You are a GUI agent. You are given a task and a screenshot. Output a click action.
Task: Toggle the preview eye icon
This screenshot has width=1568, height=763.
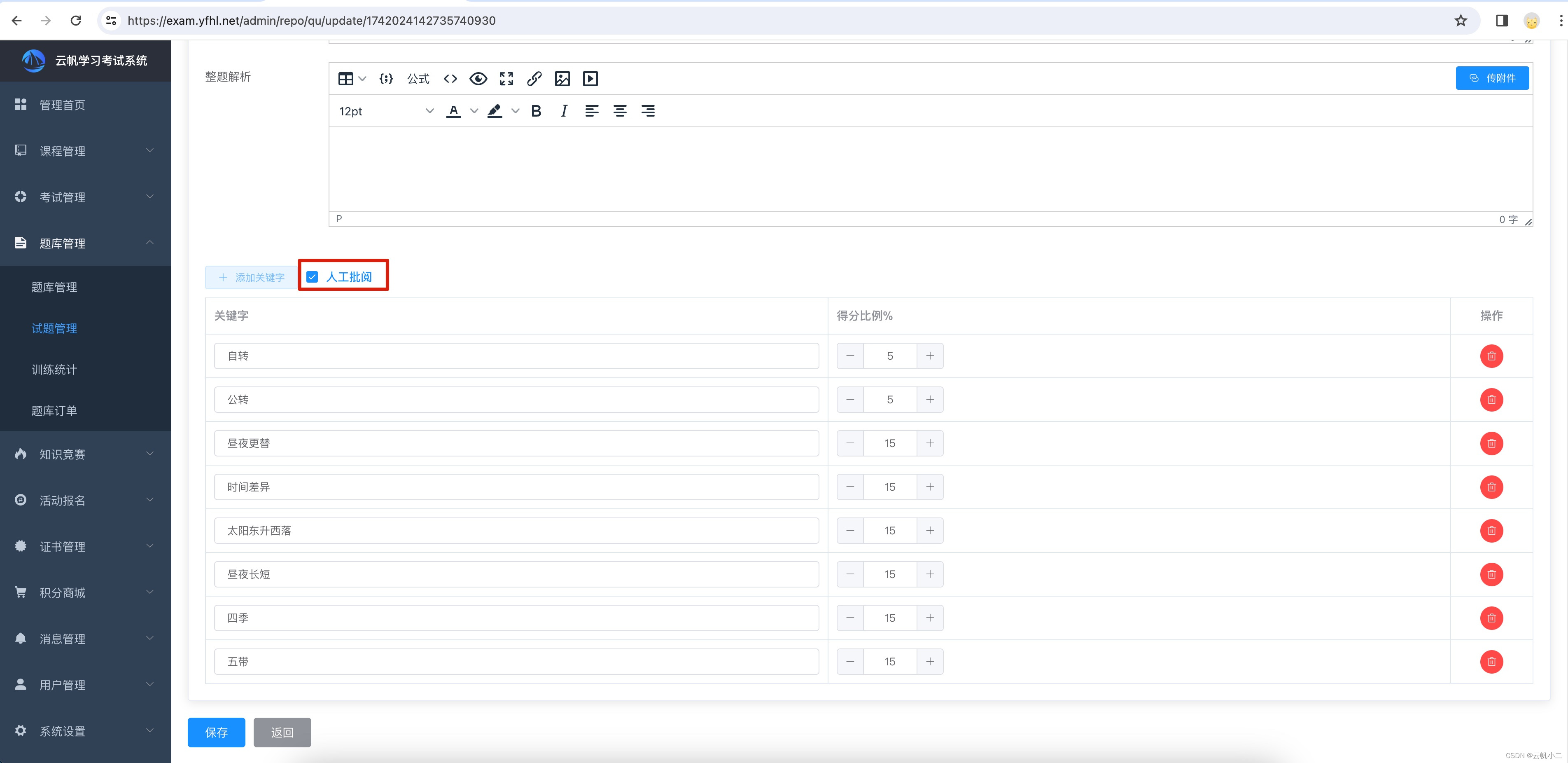point(478,79)
